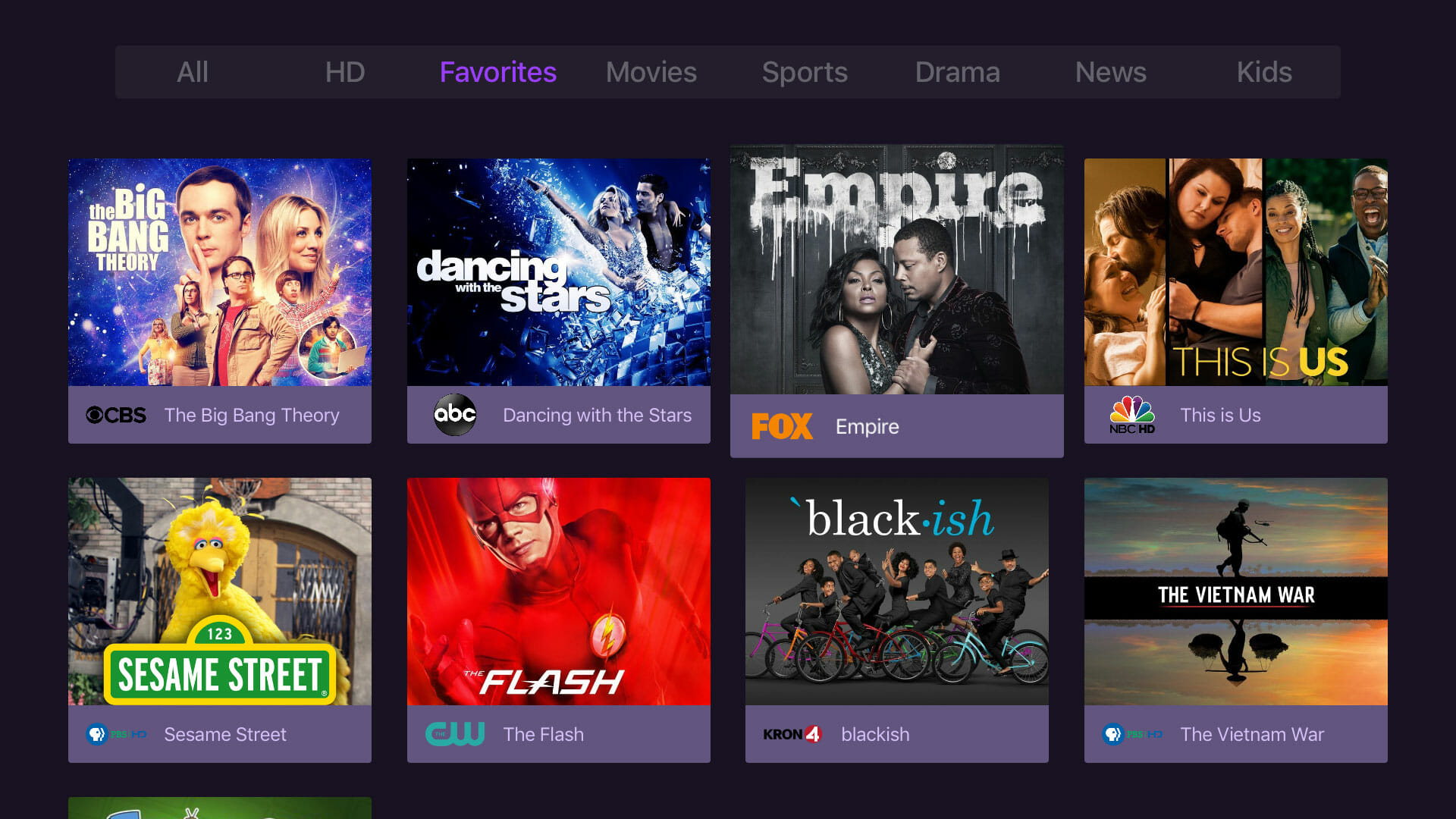1456x819 pixels.
Task: Select the Movies tab
Action: [x=652, y=71]
